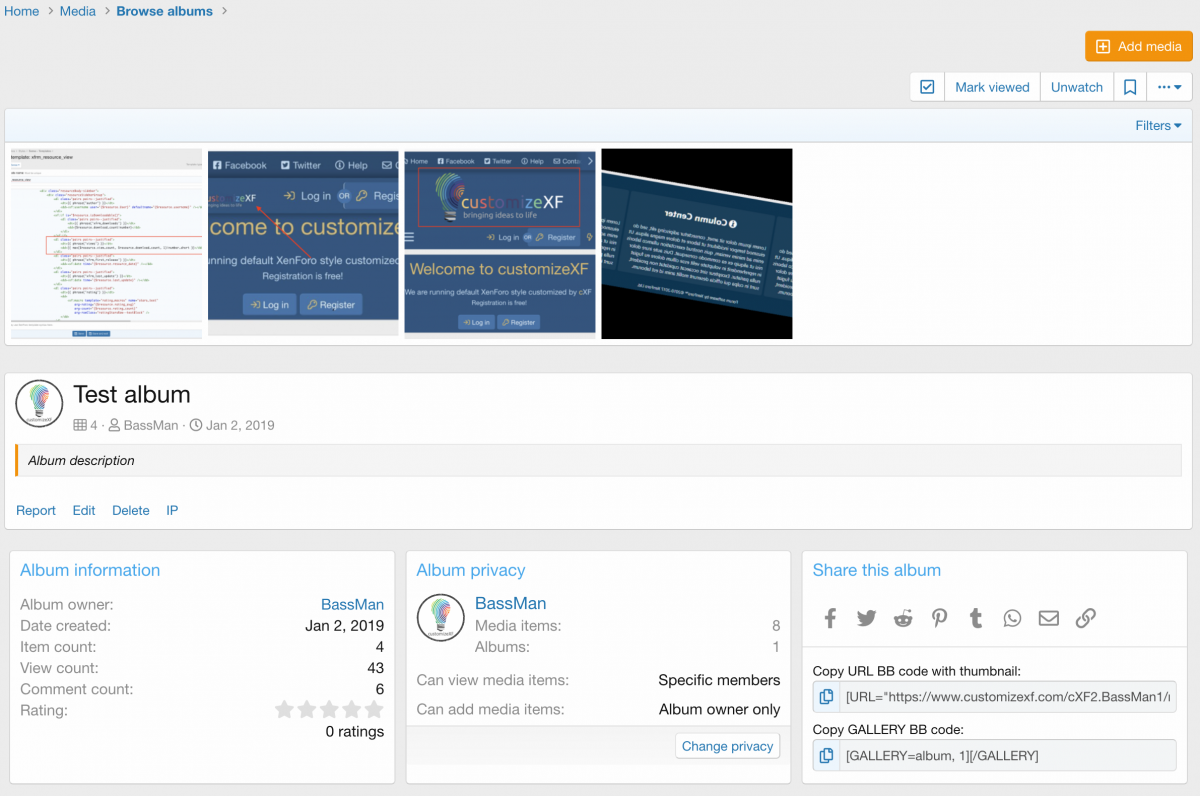Viewport: 1200px width, 796px height.
Task: Click the Change privacy button
Action: pyautogui.click(x=727, y=746)
